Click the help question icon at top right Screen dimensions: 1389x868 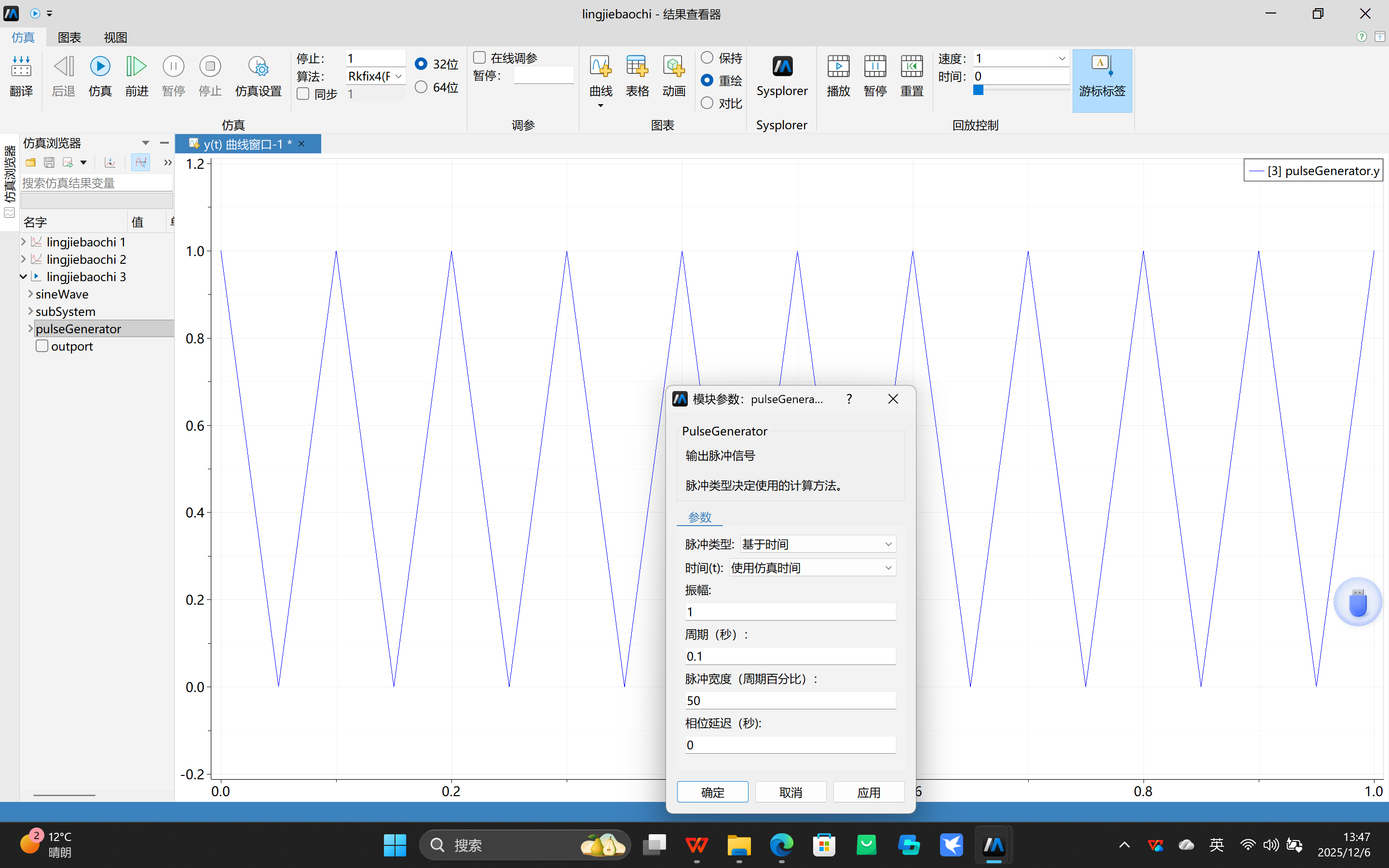point(1362,37)
